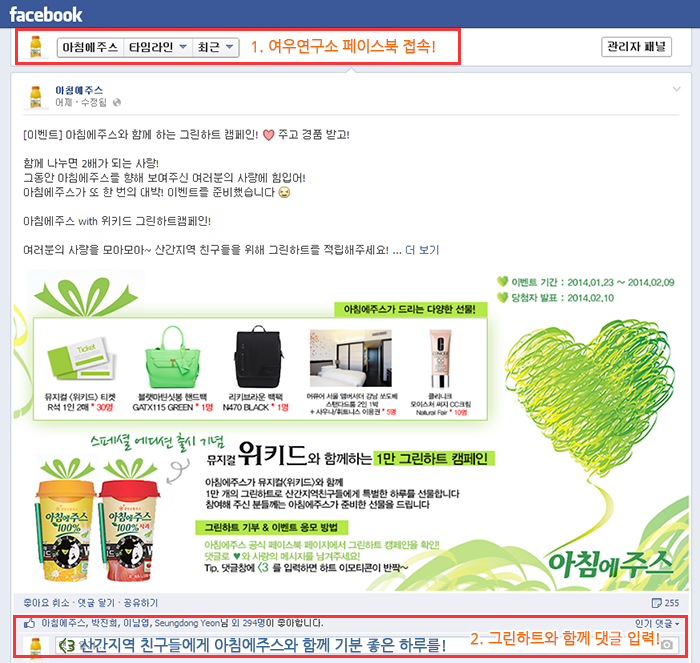Expand the 최근 dropdown
Viewport: 700px width, 663px height.
coord(216,47)
